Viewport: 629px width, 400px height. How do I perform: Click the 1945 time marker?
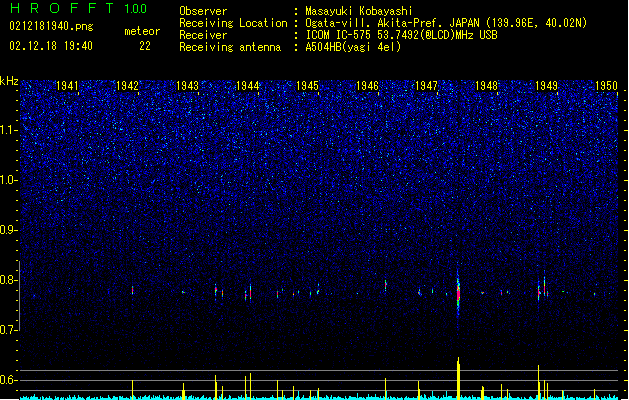pyautogui.click(x=307, y=86)
